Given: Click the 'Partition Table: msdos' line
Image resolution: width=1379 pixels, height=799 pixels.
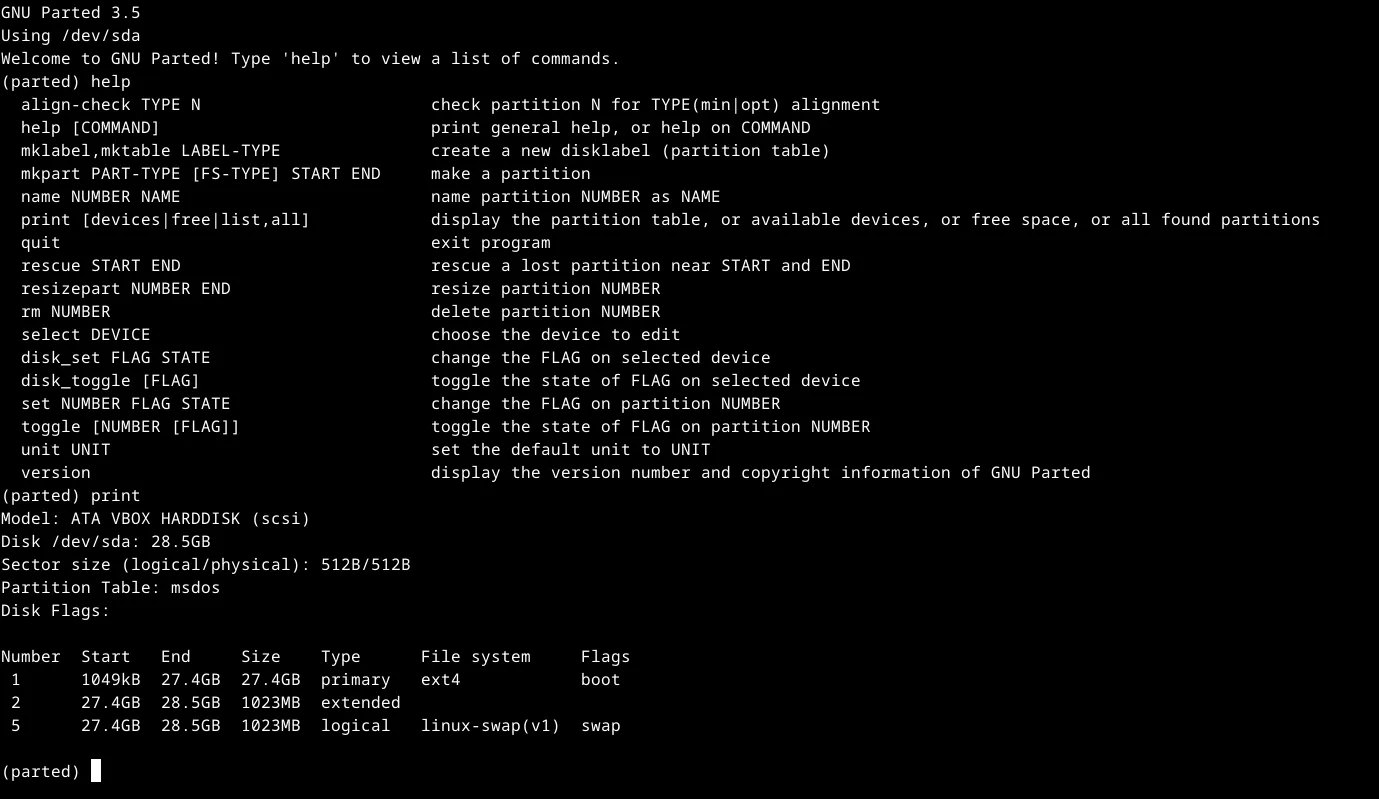Looking at the screenshot, I should 110,588.
